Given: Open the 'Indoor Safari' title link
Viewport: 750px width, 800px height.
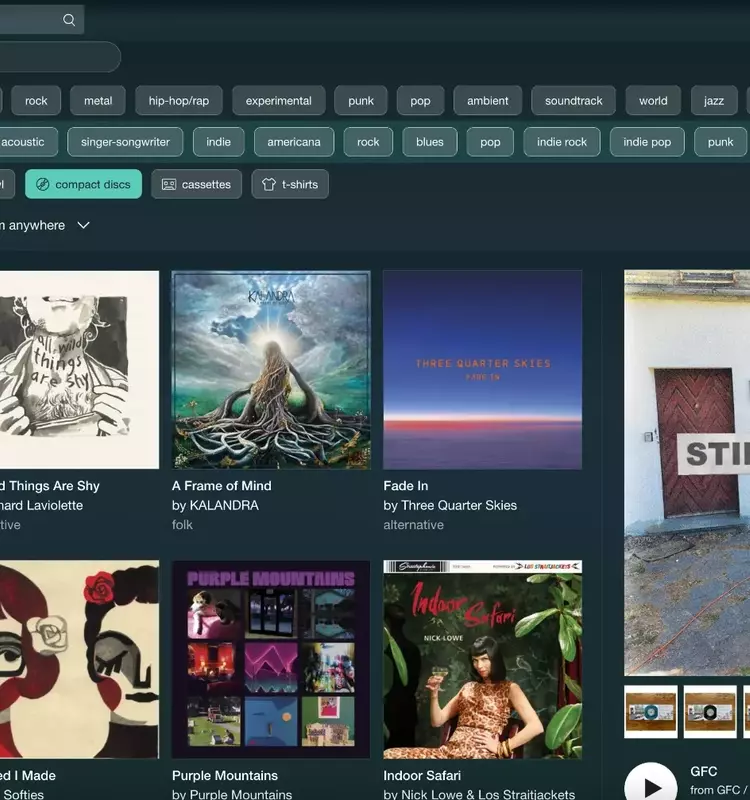Looking at the screenshot, I should (x=422, y=776).
